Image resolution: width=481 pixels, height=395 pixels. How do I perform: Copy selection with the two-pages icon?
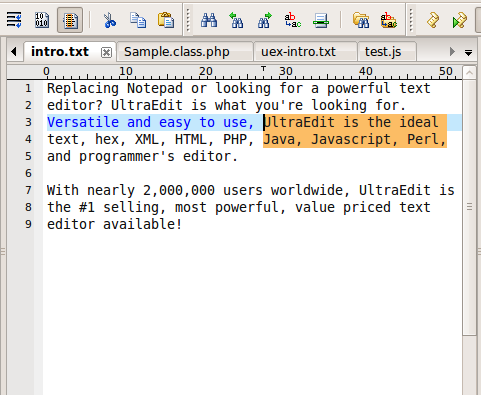click(138, 20)
